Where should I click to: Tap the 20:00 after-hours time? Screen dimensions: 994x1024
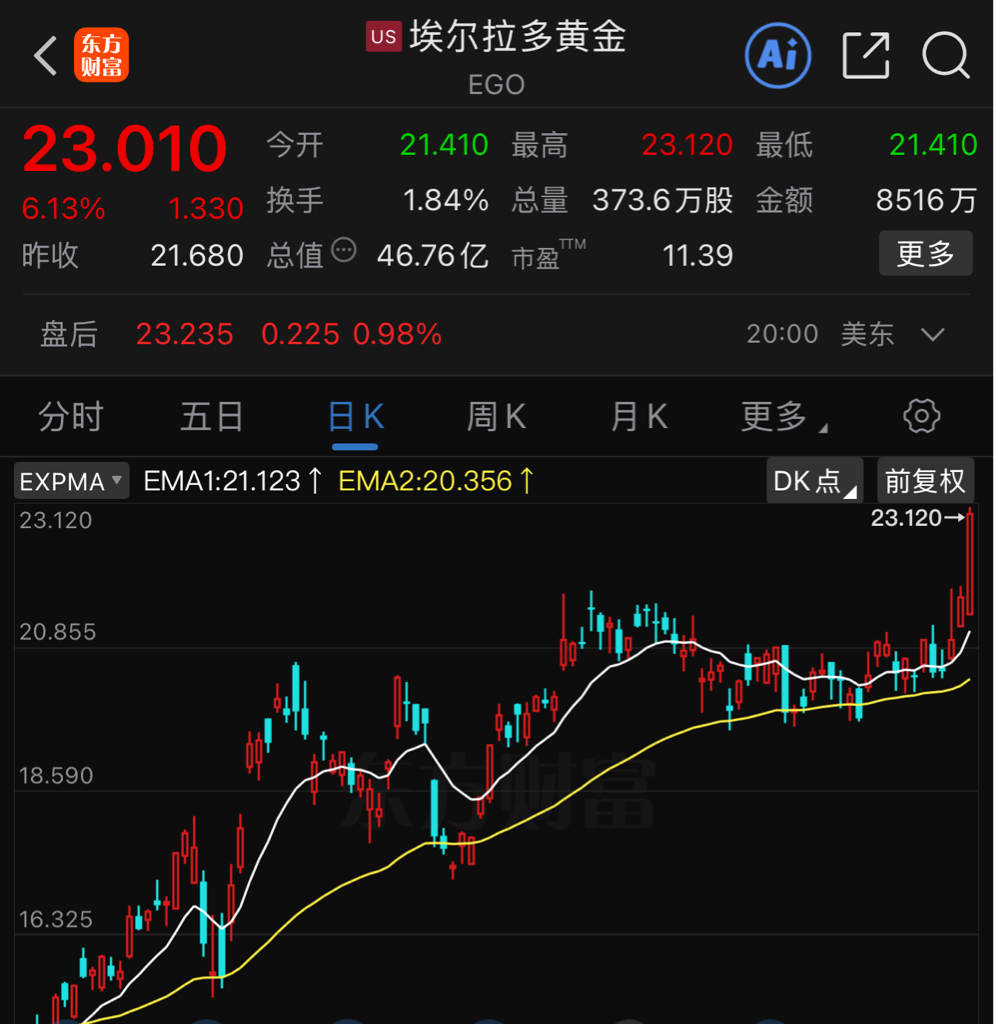pos(782,334)
